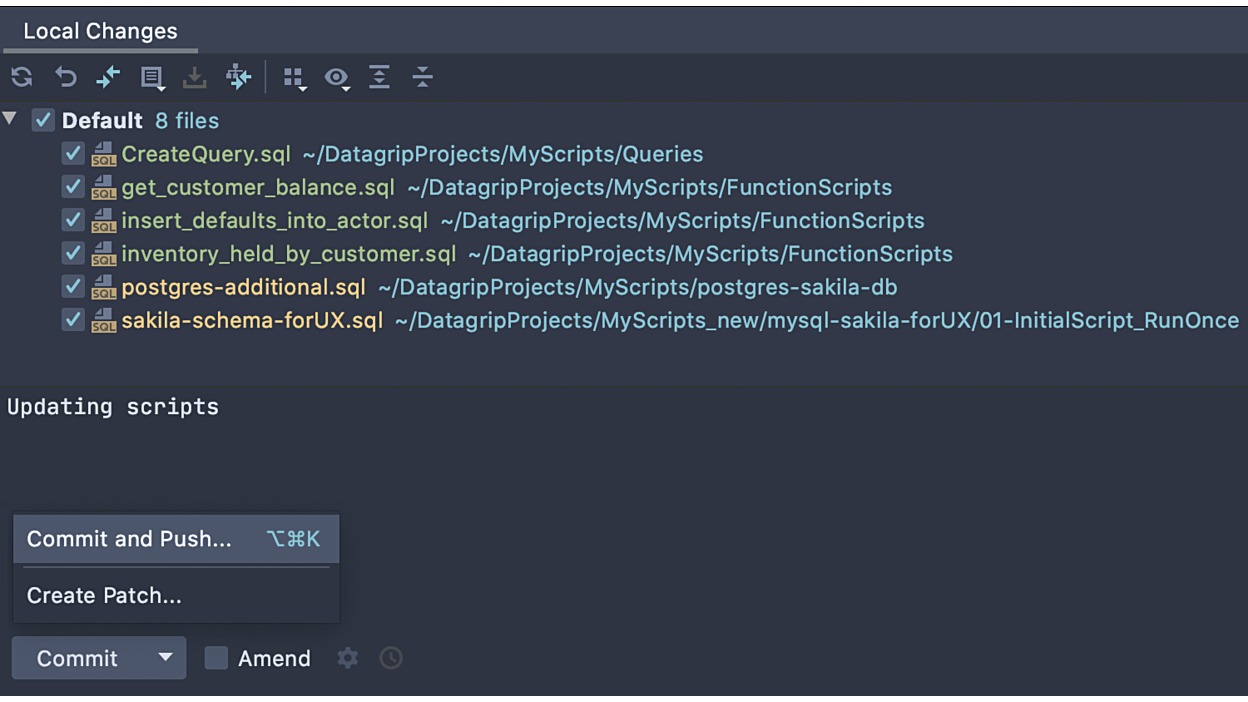Choose Commit and Push from the menu
The width and height of the screenshot is (1248, 702).
(128, 539)
